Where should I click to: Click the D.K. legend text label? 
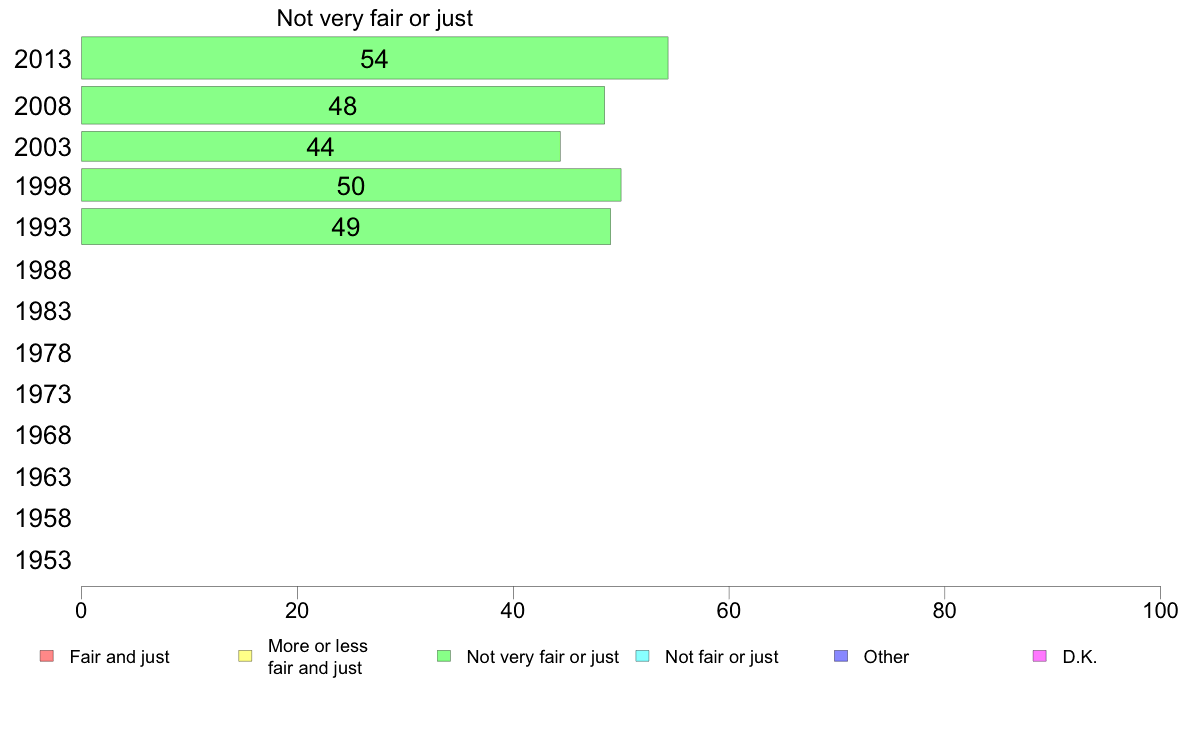(1080, 657)
